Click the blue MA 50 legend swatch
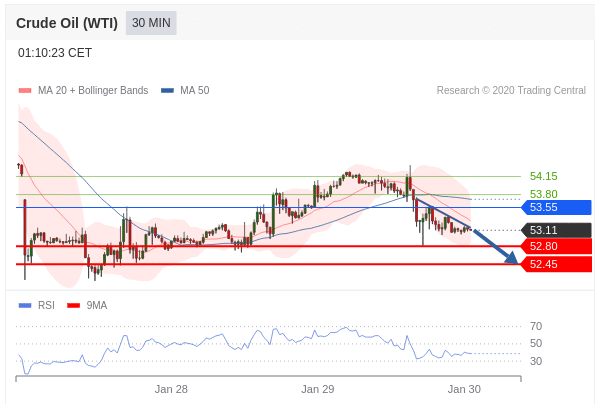599x409 pixels. 167,91
